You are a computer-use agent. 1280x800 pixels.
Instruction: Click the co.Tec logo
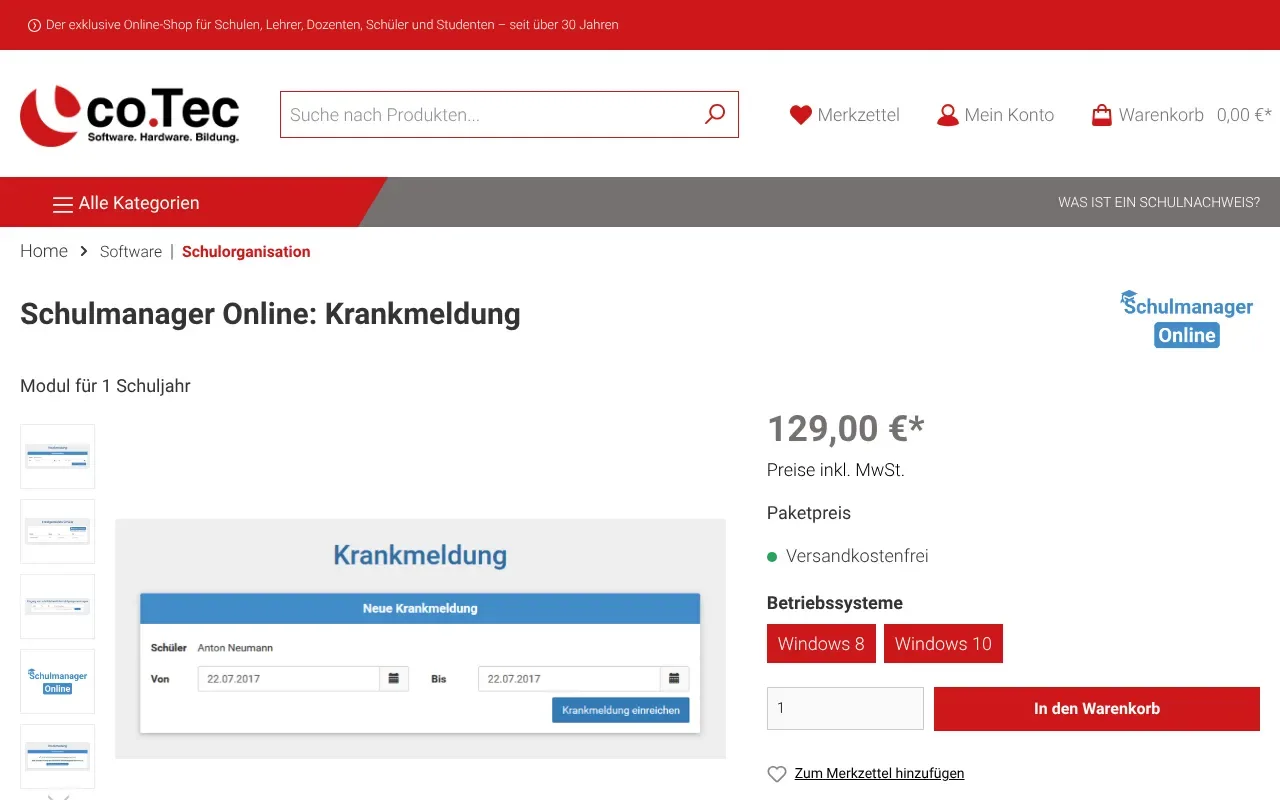coord(128,113)
